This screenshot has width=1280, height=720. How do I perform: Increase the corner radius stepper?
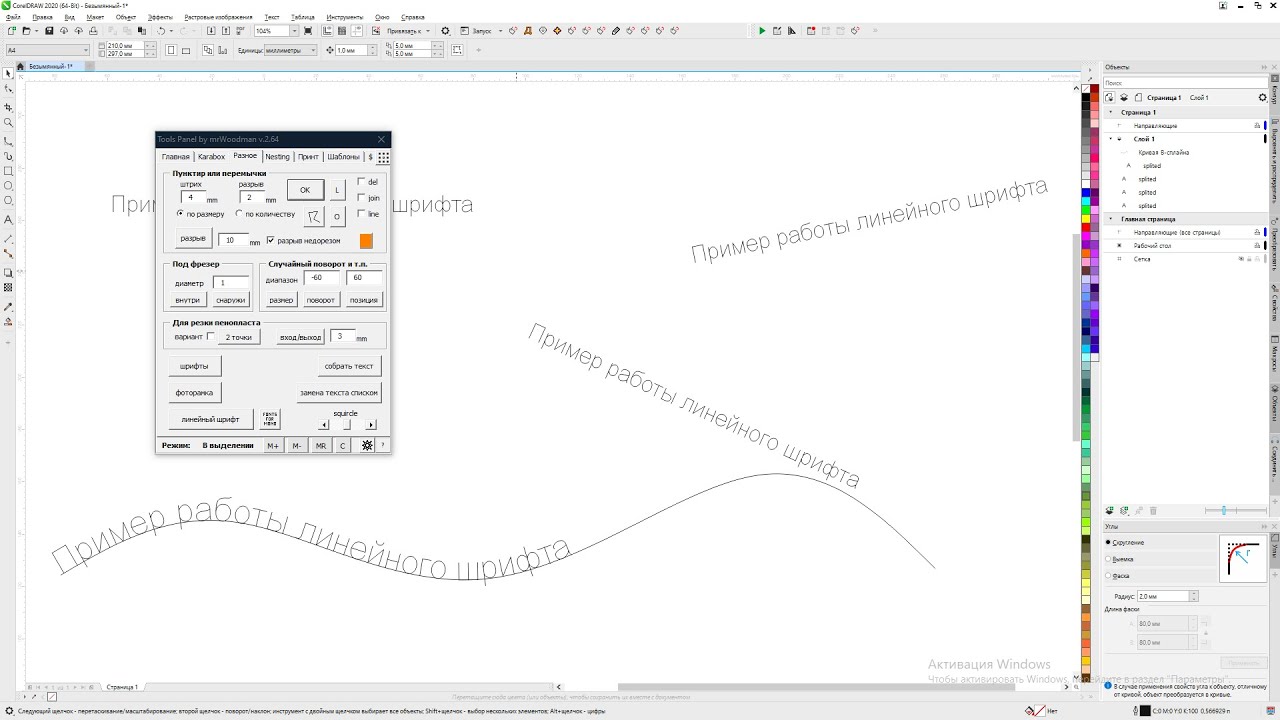[1194, 594]
